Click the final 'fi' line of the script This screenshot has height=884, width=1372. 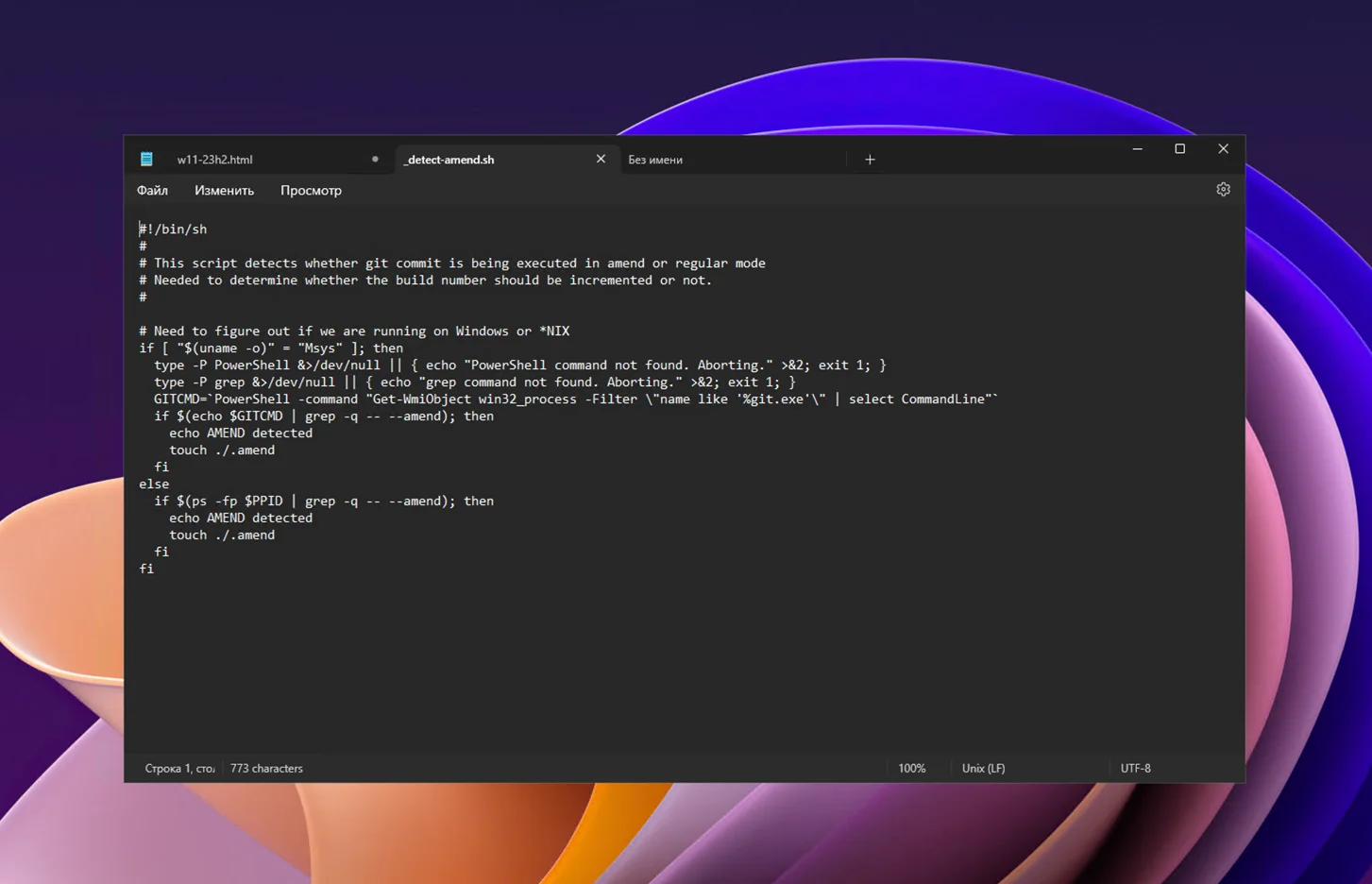[x=146, y=569]
